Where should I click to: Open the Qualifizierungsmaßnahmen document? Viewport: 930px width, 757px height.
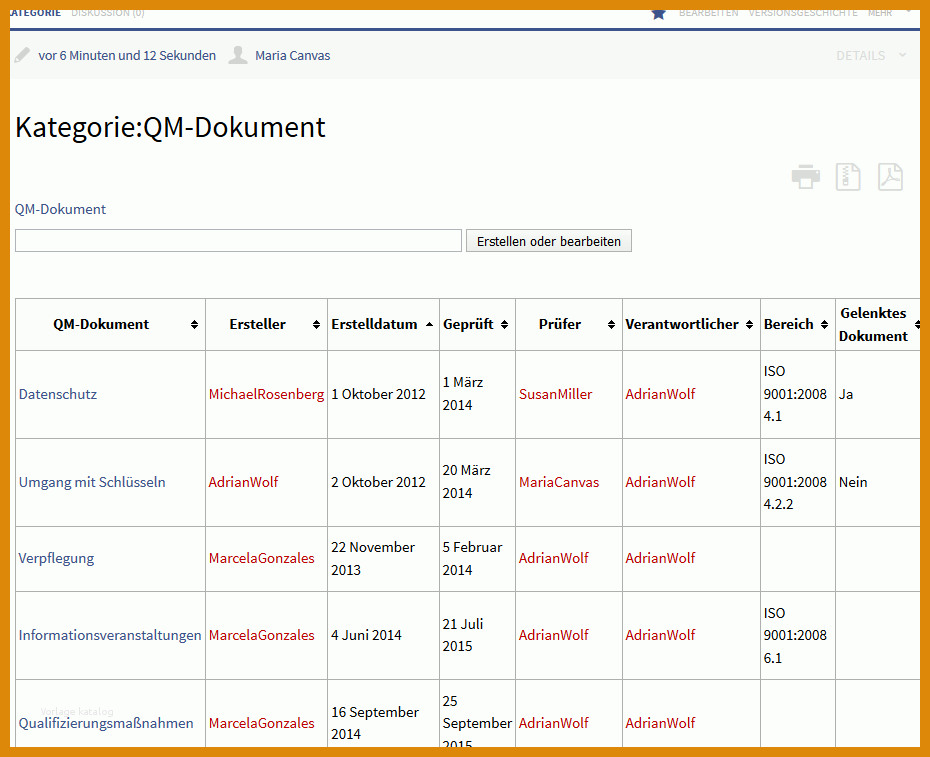coord(106,724)
